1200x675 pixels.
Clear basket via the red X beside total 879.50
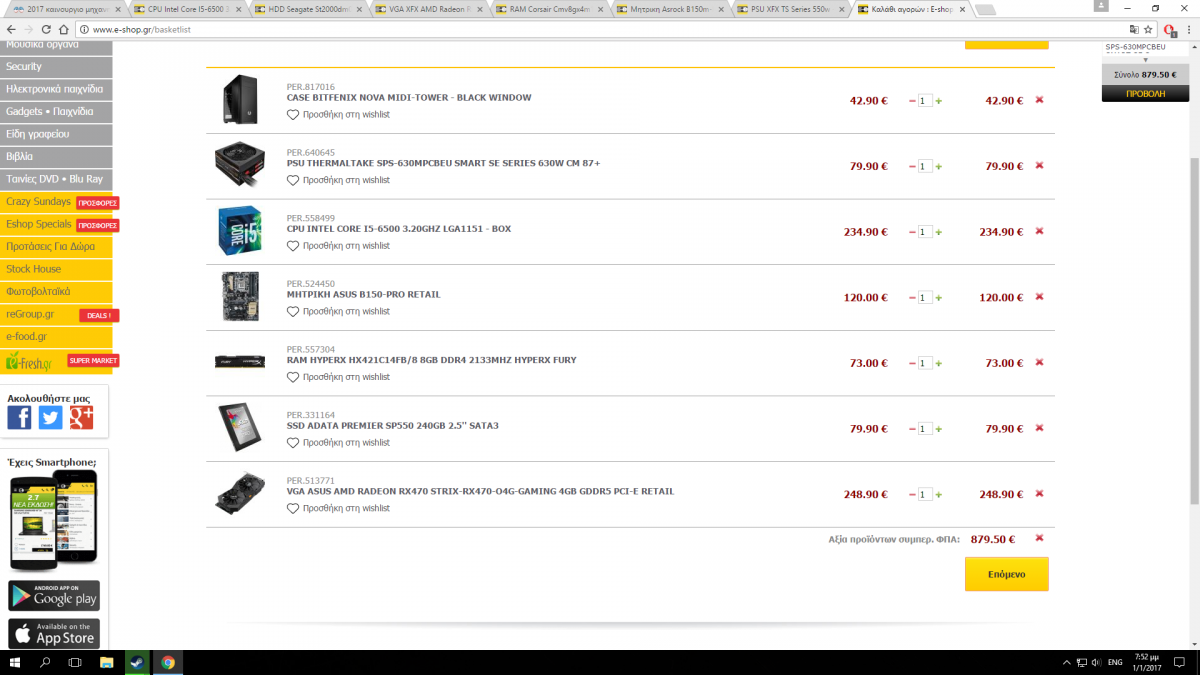coord(1039,538)
